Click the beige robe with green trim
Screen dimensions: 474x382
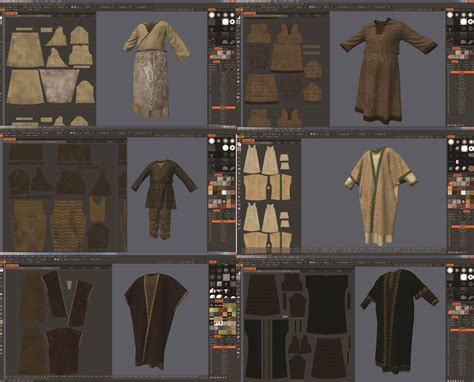[380, 196]
